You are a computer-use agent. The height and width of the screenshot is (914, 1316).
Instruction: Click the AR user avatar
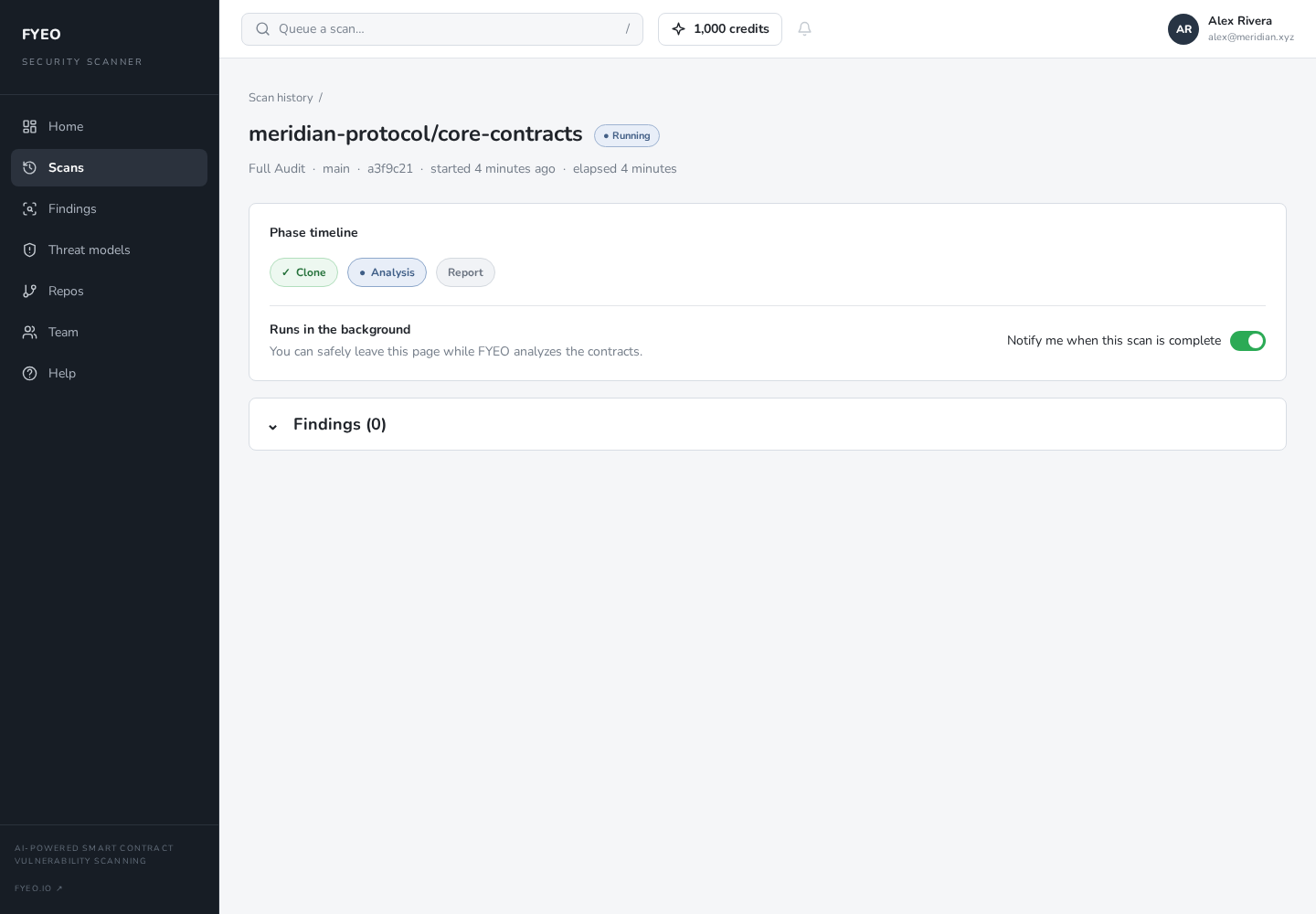point(1183,29)
